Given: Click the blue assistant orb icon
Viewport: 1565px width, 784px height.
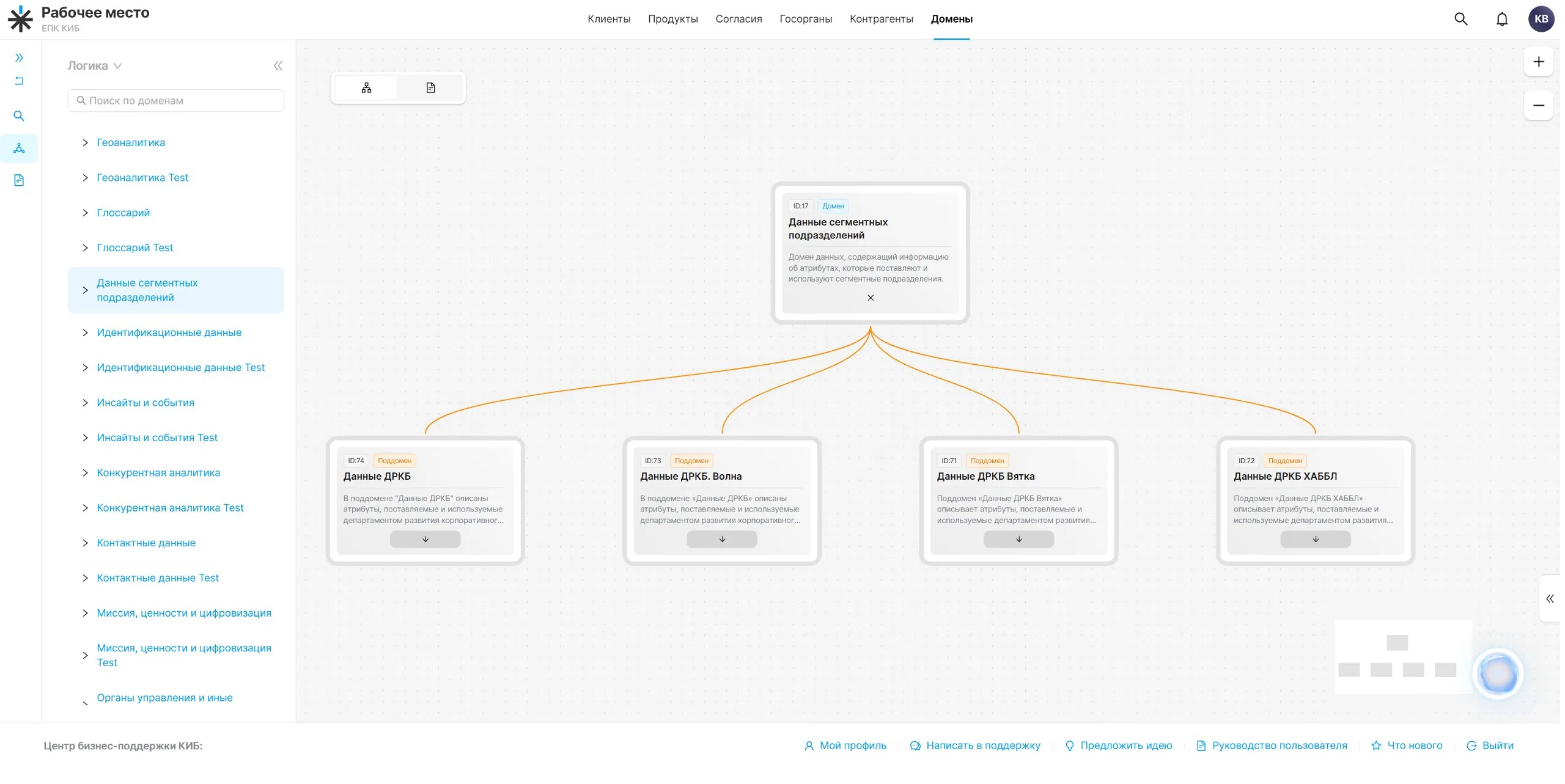Looking at the screenshot, I should (1497, 673).
